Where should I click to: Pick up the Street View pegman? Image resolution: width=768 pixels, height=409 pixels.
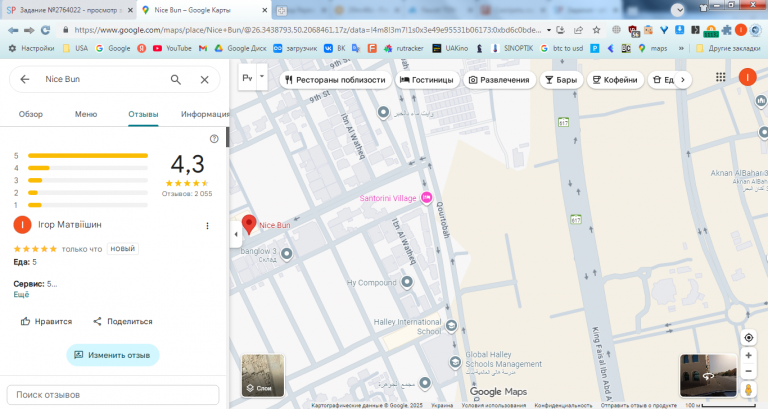click(748, 390)
